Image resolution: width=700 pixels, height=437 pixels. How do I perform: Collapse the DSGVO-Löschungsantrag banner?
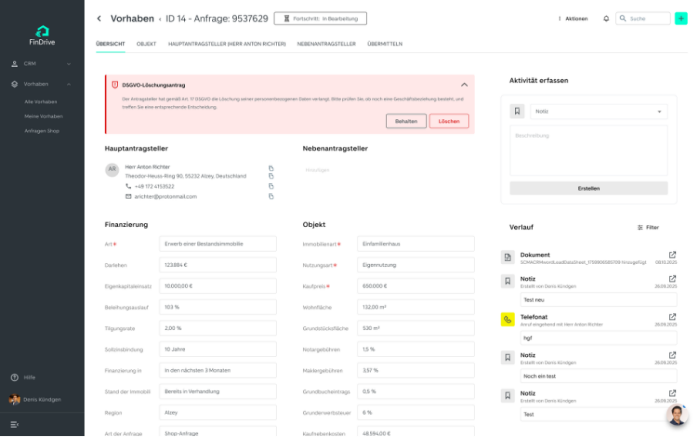(x=464, y=86)
